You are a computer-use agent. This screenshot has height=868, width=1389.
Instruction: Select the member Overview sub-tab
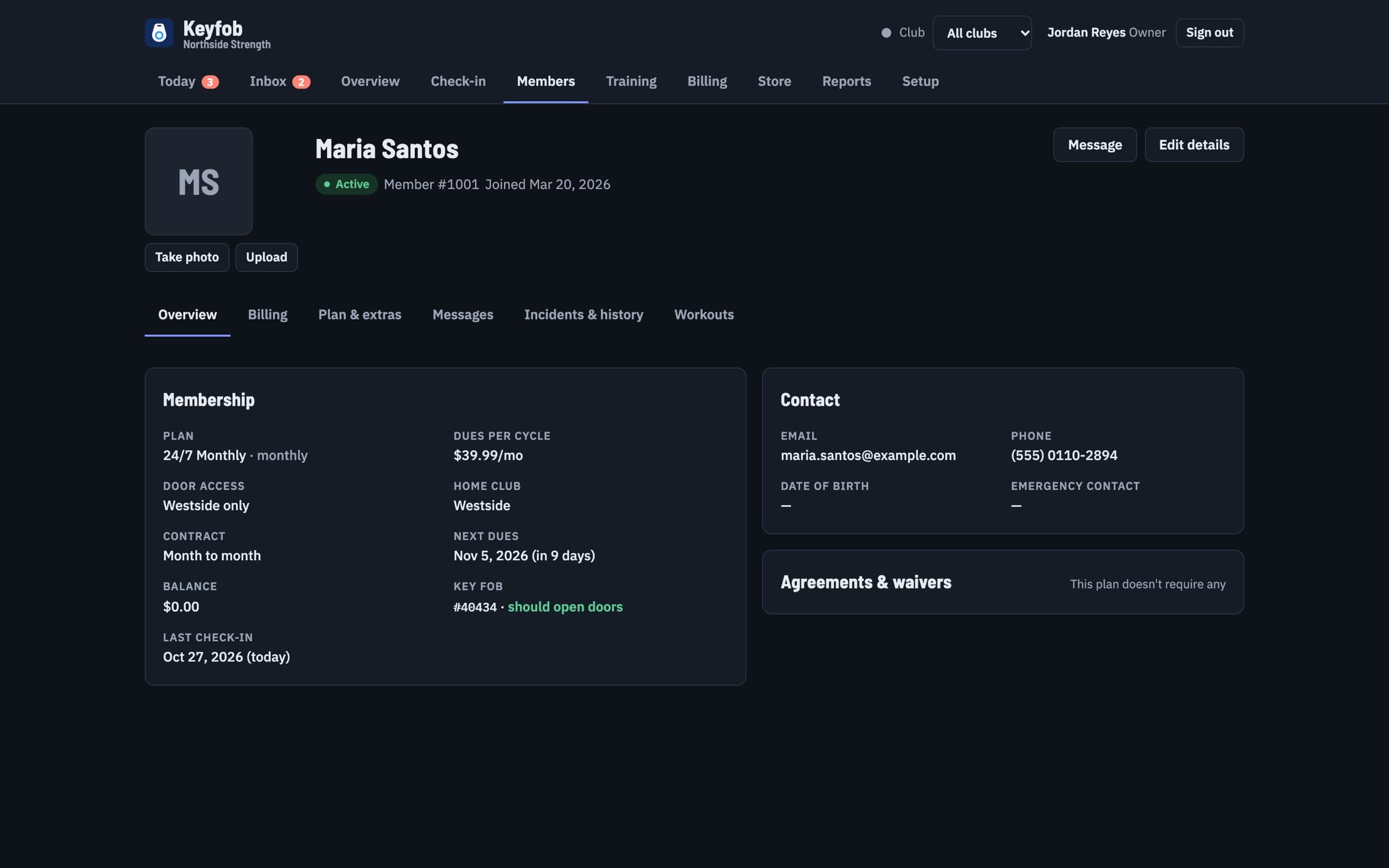(188, 314)
